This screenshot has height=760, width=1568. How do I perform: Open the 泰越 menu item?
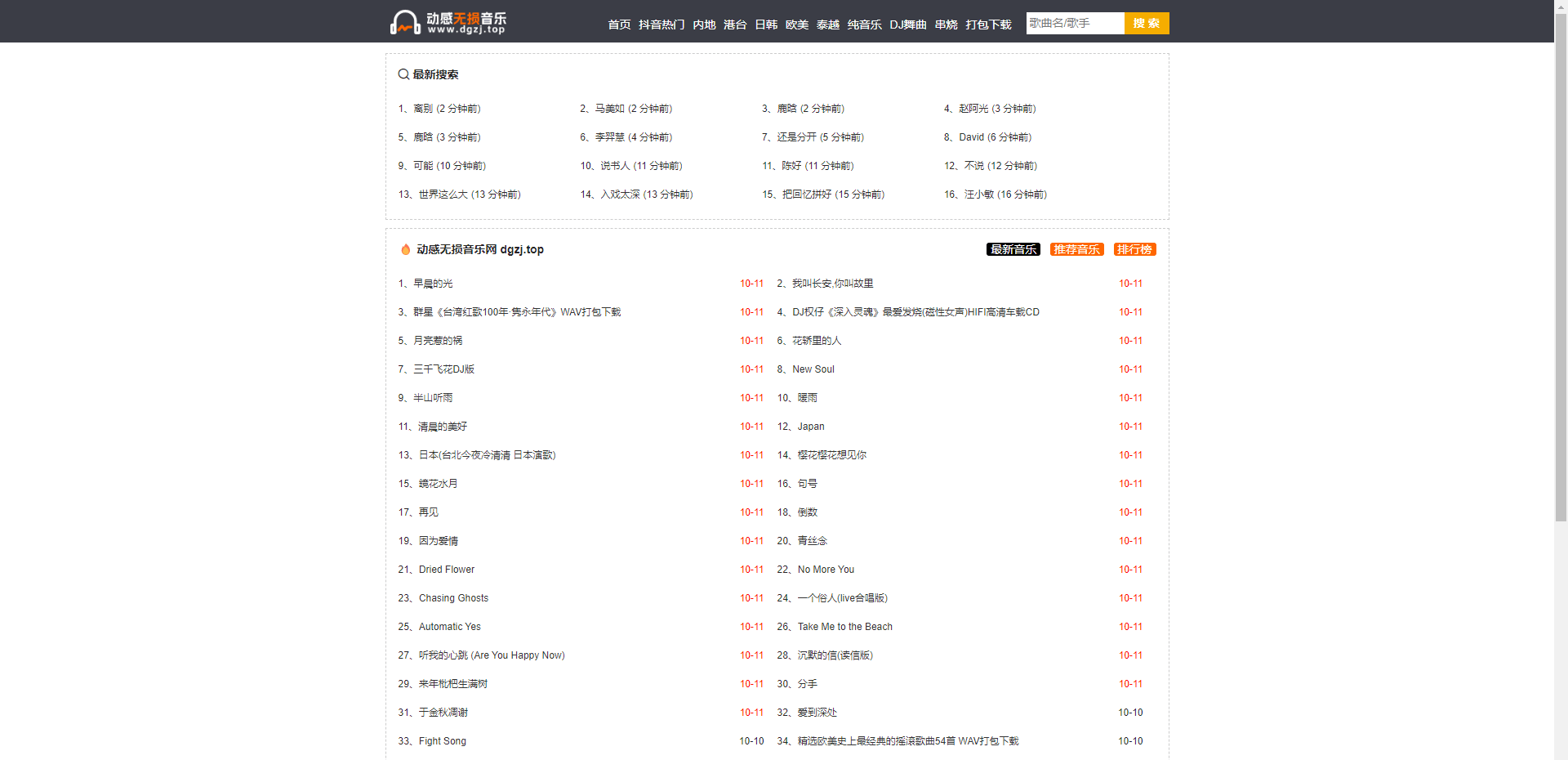[828, 25]
